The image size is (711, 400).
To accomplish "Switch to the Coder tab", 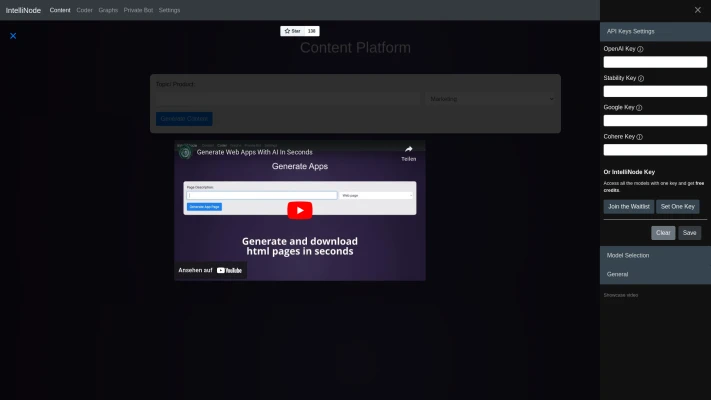I will coord(84,10).
